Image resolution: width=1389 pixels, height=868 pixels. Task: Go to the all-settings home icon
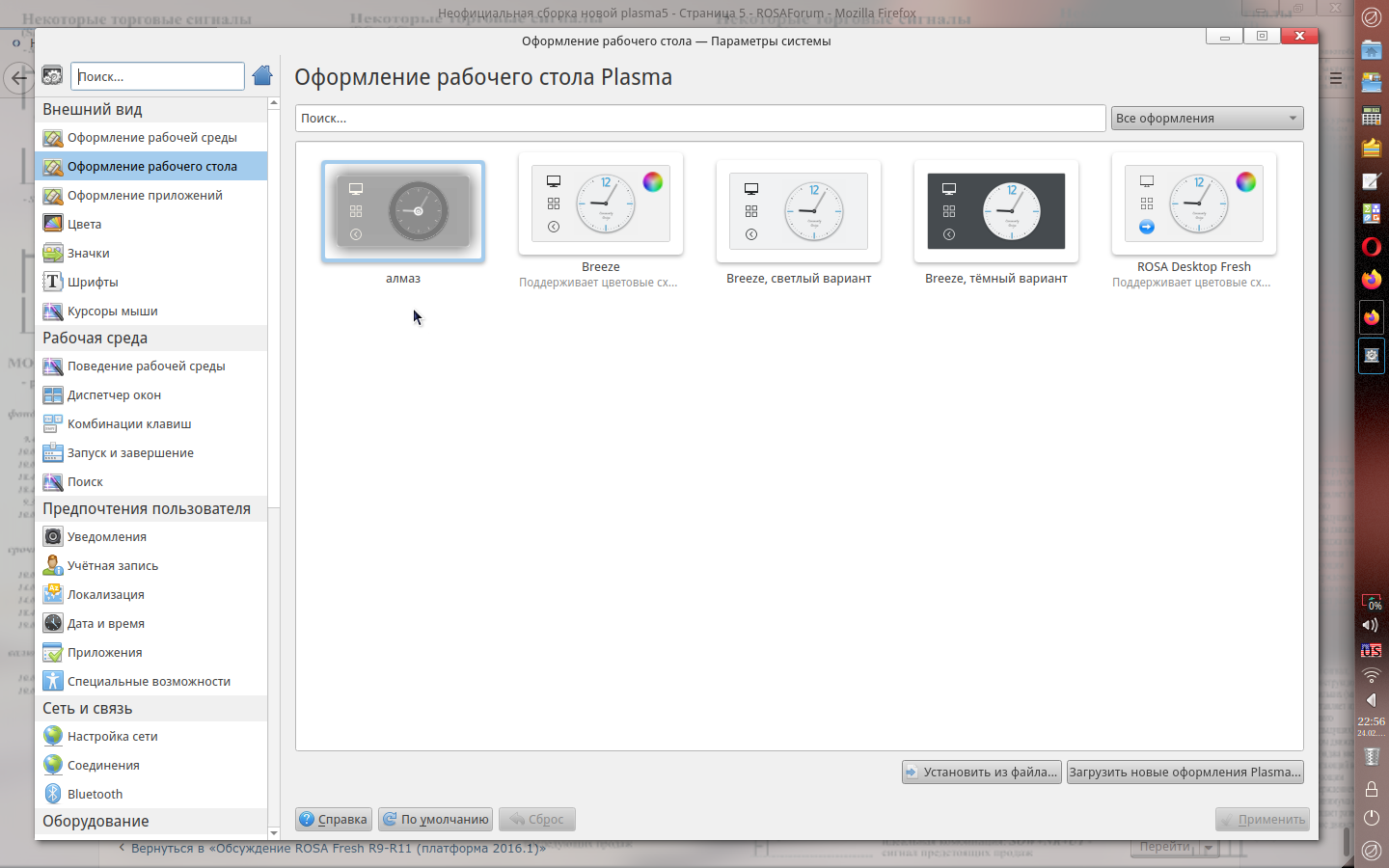pyautogui.click(x=261, y=75)
